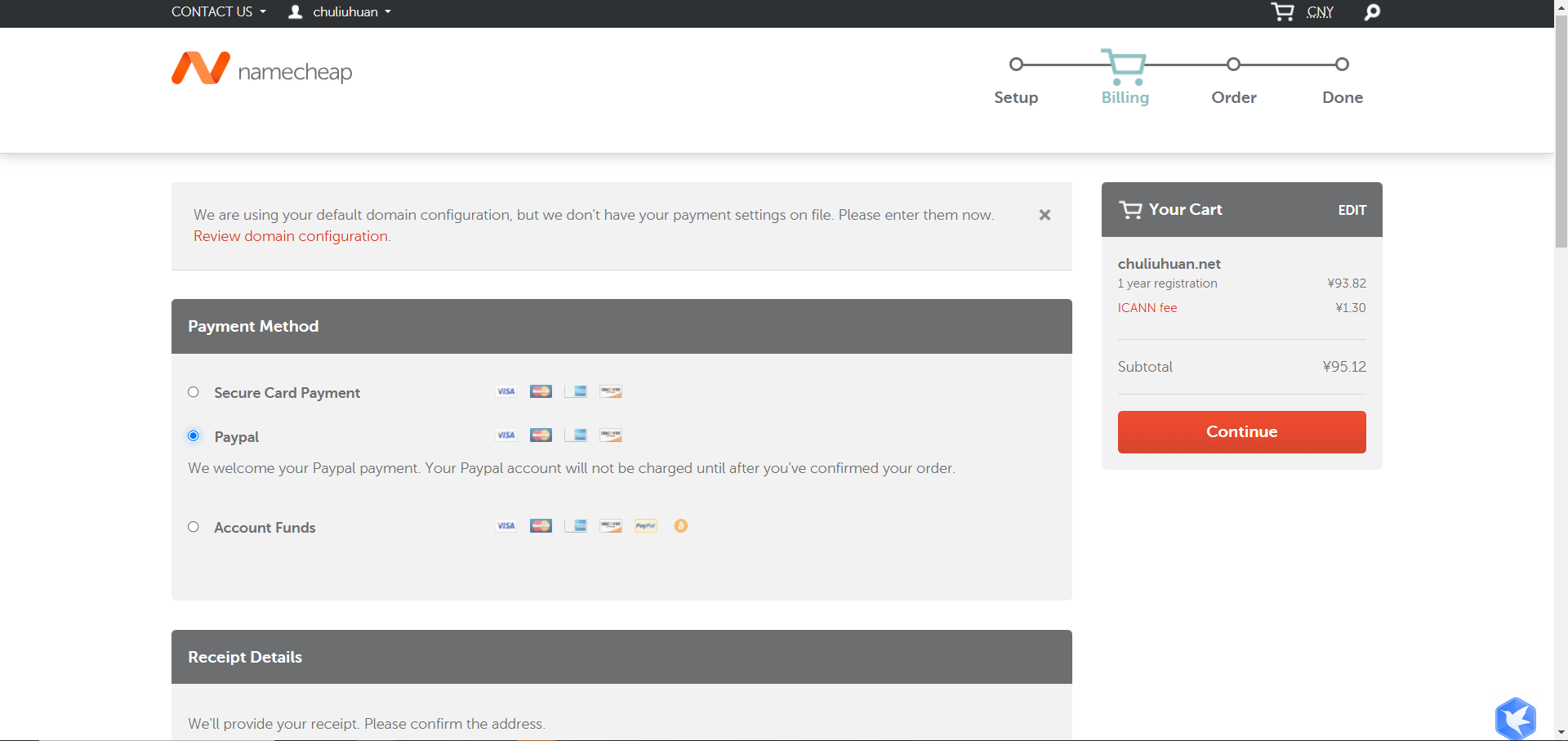
Task: Click the Discover icon in Account Funds row
Action: pos(611,525)
